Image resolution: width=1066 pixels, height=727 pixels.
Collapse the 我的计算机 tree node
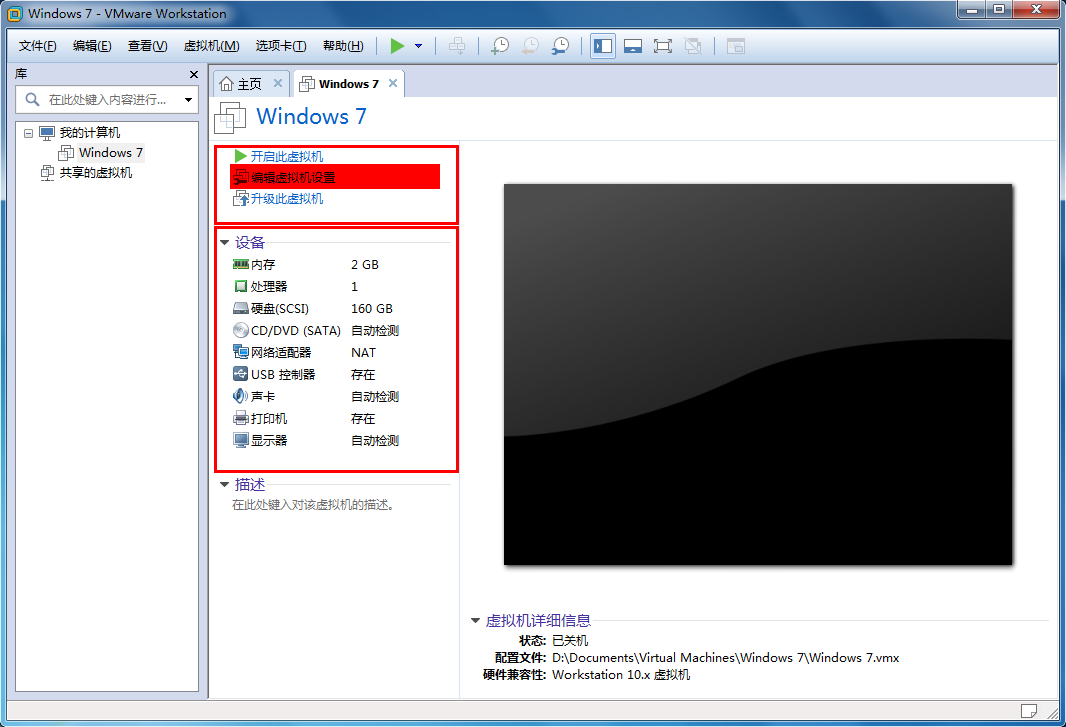[29, 133]
